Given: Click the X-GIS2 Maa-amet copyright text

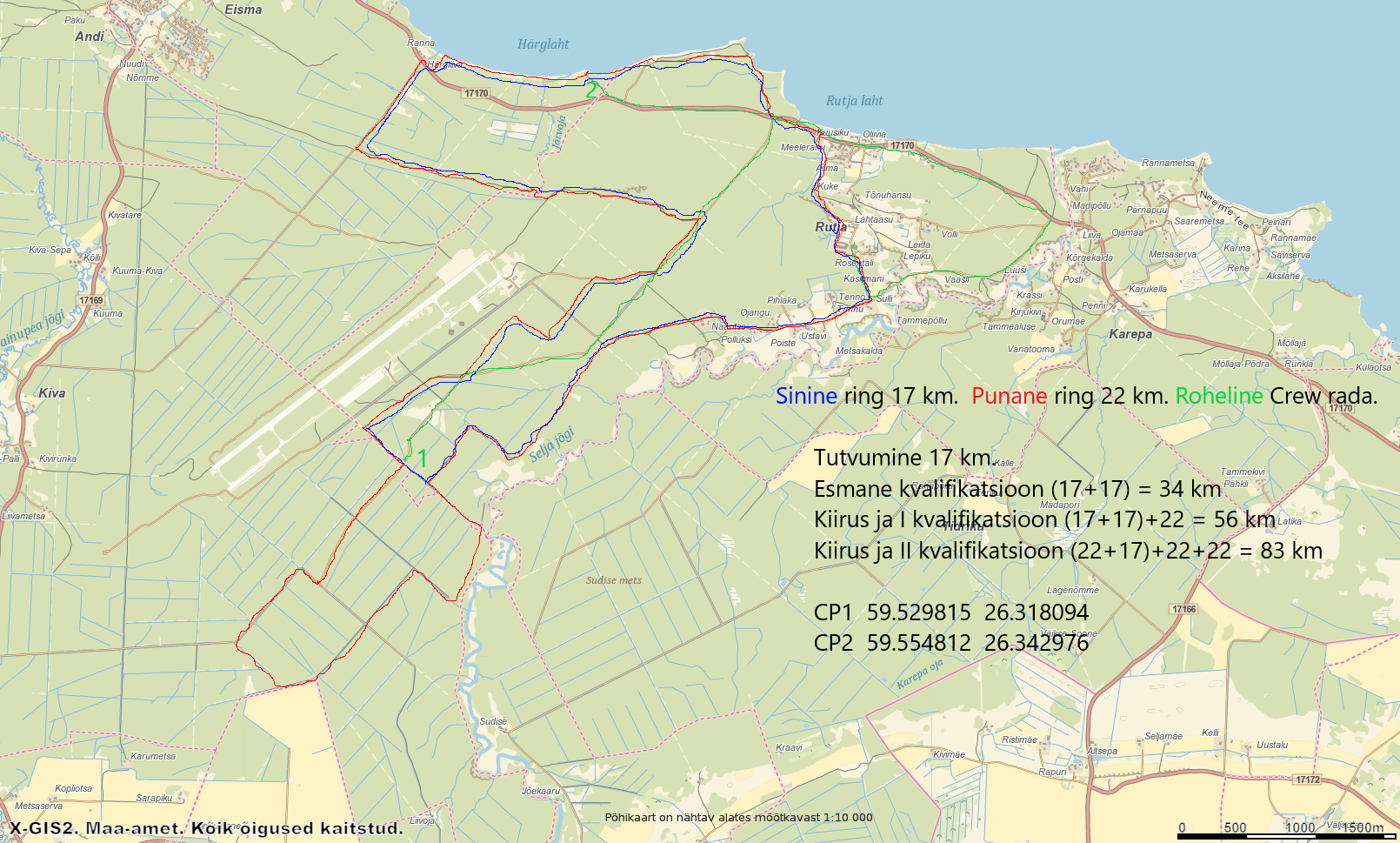Looking at the screenshot, I should pos(207,828).
